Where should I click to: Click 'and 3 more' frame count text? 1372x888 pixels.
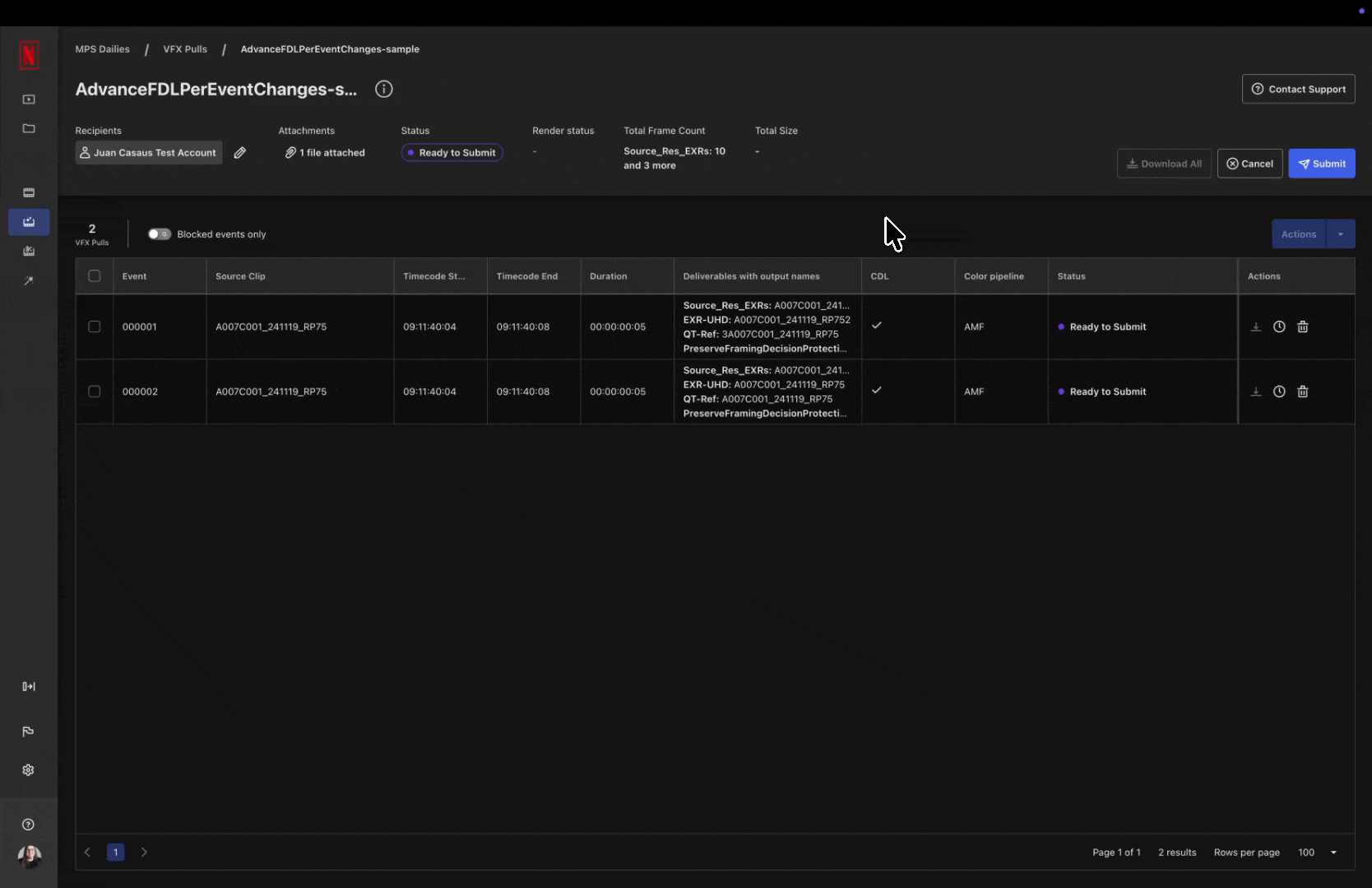coord(650,165)
